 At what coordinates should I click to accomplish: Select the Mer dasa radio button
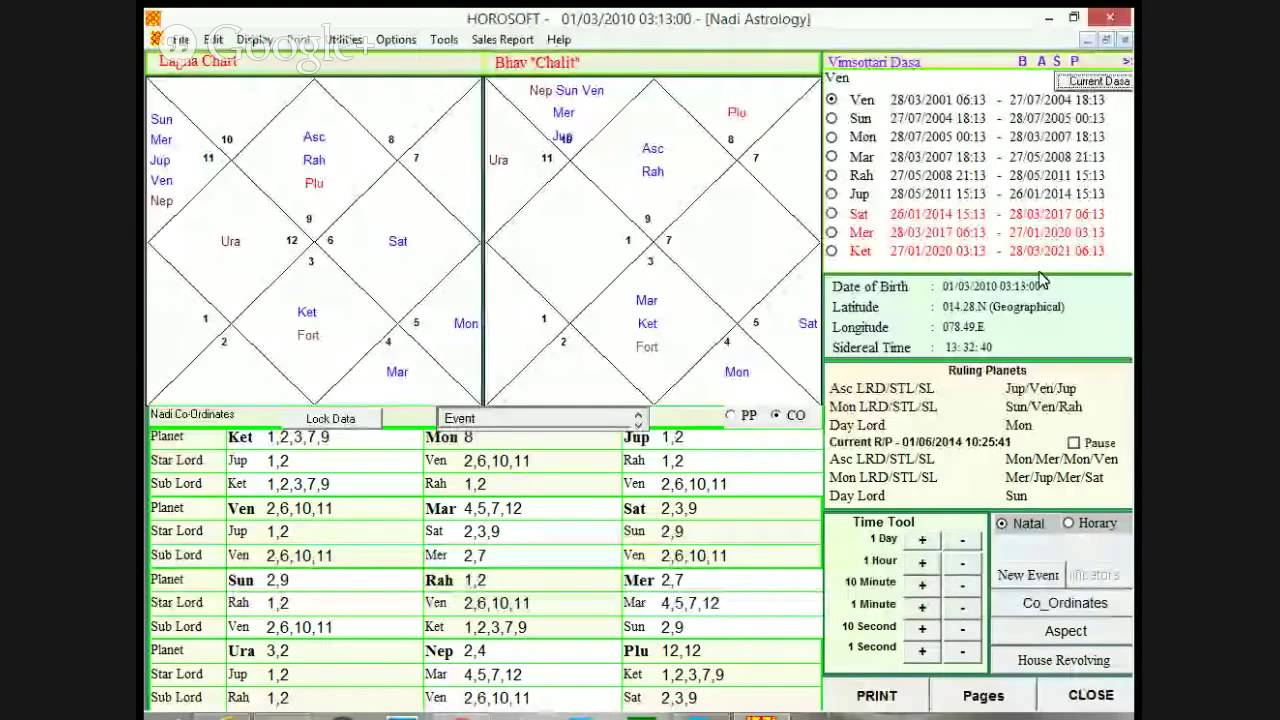tap(832, 232)
